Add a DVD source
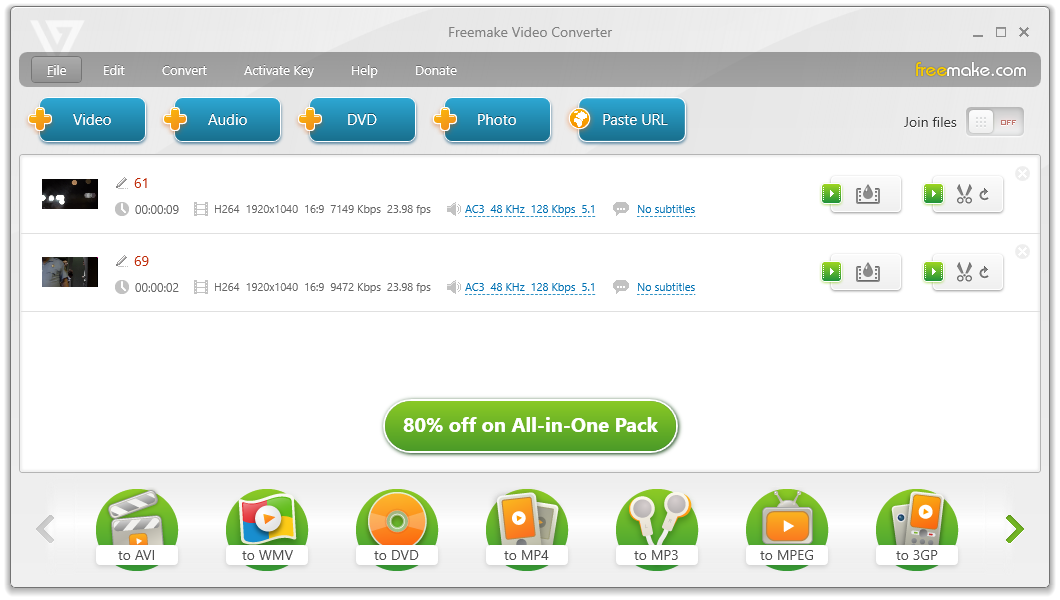The width and height of the screenshot is (1060, 600). [x=358, y=120]
